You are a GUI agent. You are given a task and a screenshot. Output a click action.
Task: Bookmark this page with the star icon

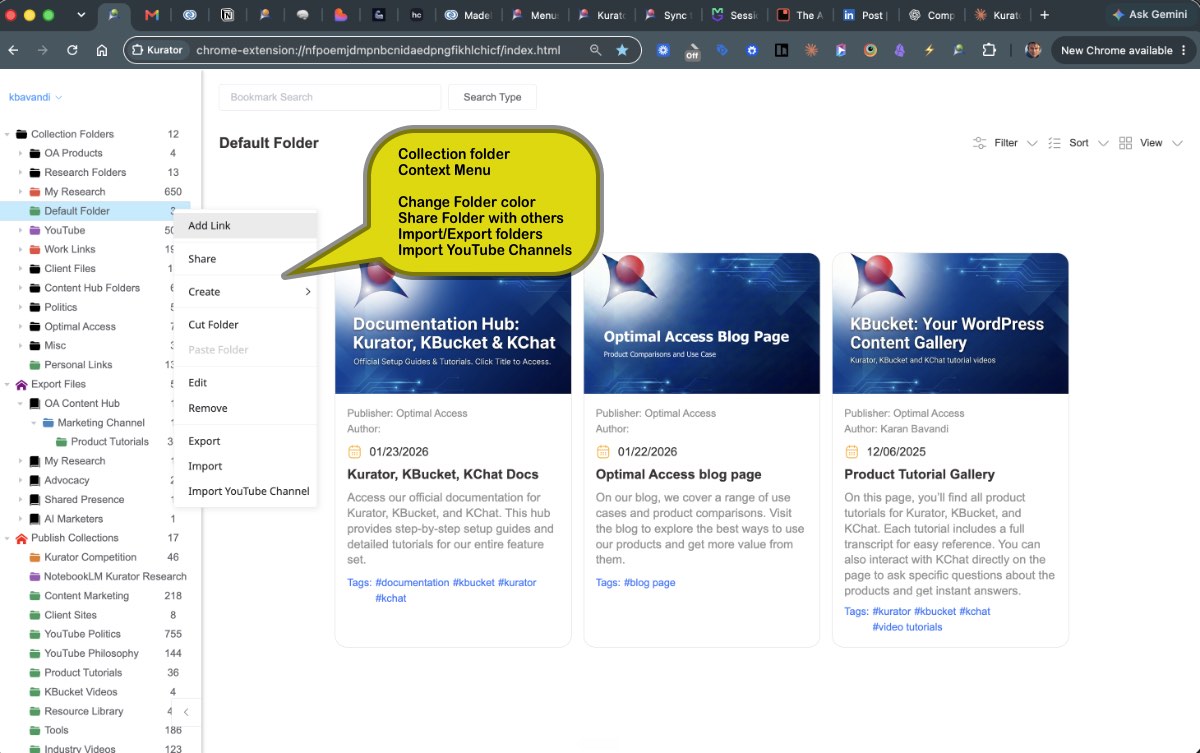622,50
